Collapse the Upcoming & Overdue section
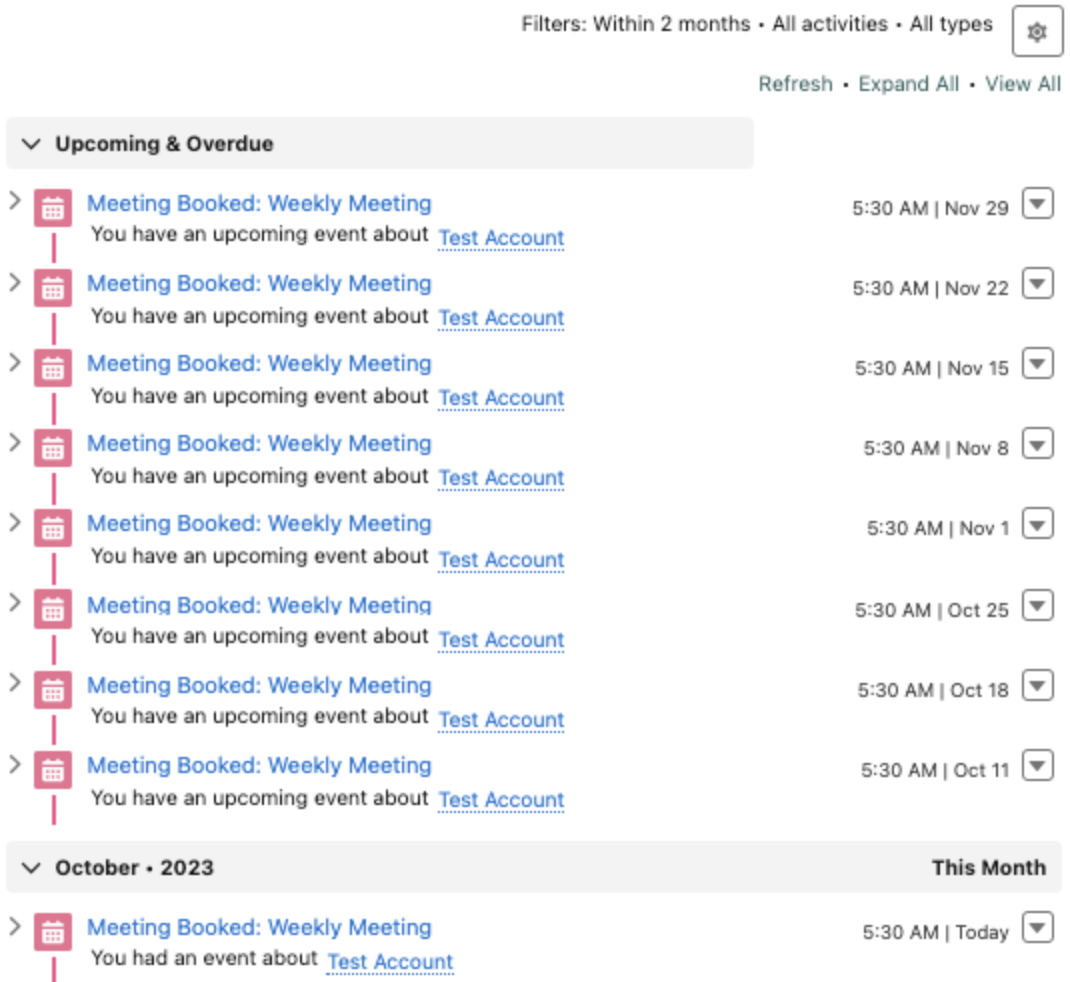Viewport: 1070px width, 982px height. 32,144
